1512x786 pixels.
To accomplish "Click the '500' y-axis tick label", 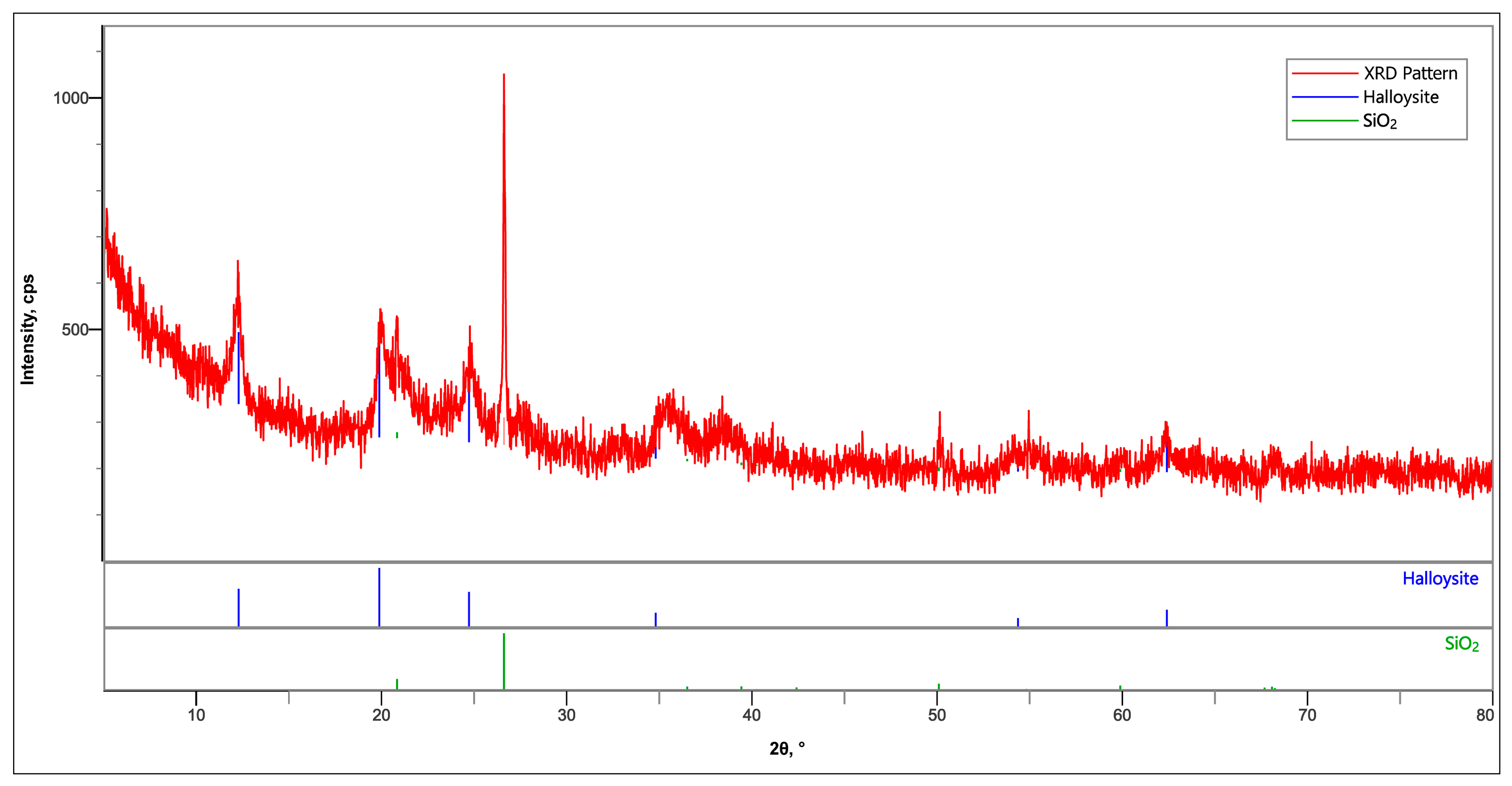I will (75, 329).
